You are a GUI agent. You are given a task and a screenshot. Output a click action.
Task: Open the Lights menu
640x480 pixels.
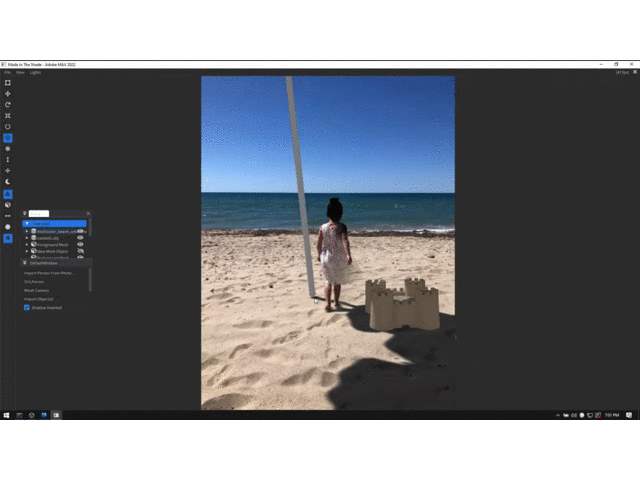(x=35, y=72)
